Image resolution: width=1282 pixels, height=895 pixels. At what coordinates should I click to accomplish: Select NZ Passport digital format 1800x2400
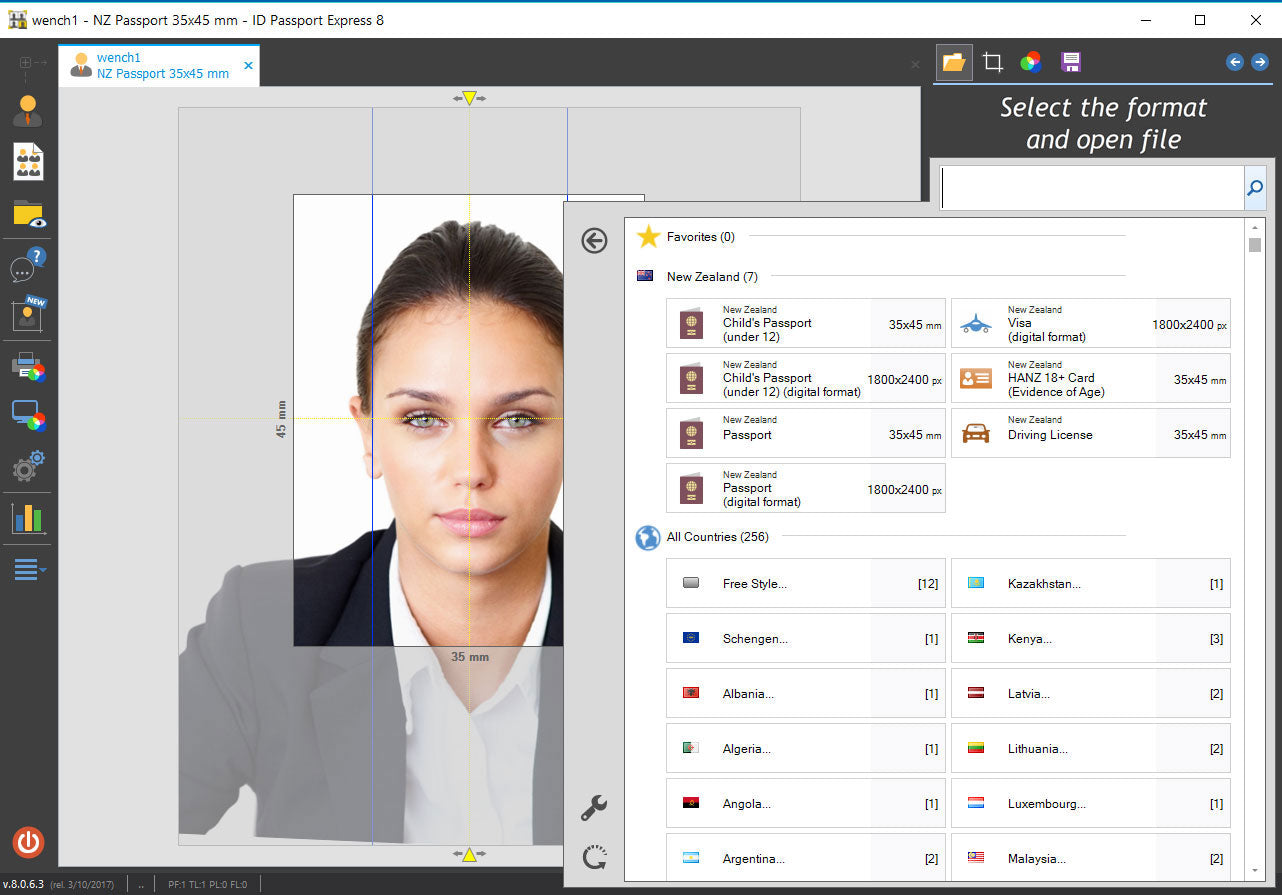click(806, 488)
